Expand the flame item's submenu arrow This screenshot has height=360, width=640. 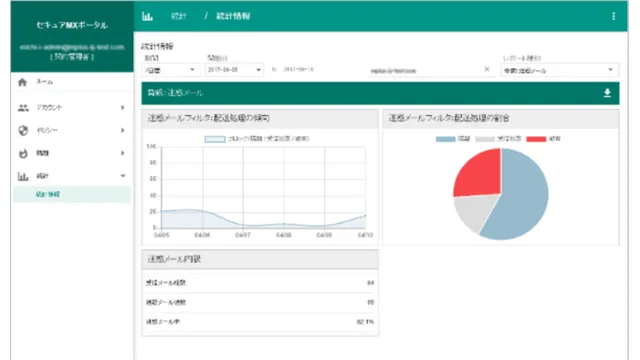[122, 153]
